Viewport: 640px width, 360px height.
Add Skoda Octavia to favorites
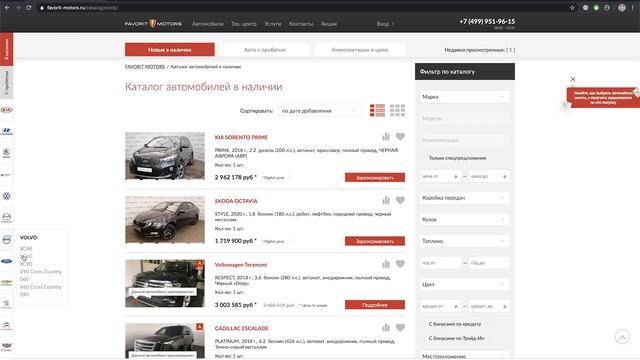[400, 200]
